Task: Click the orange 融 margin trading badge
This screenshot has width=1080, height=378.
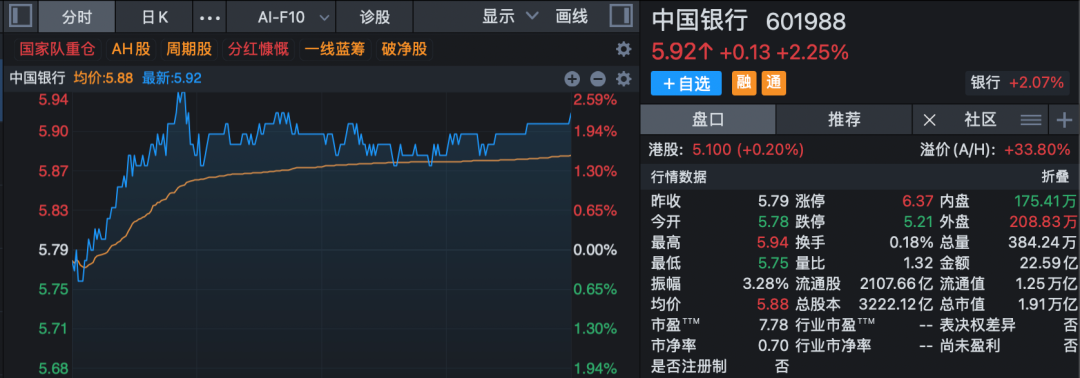Action: pyautogui.click(x=743, y=83)
